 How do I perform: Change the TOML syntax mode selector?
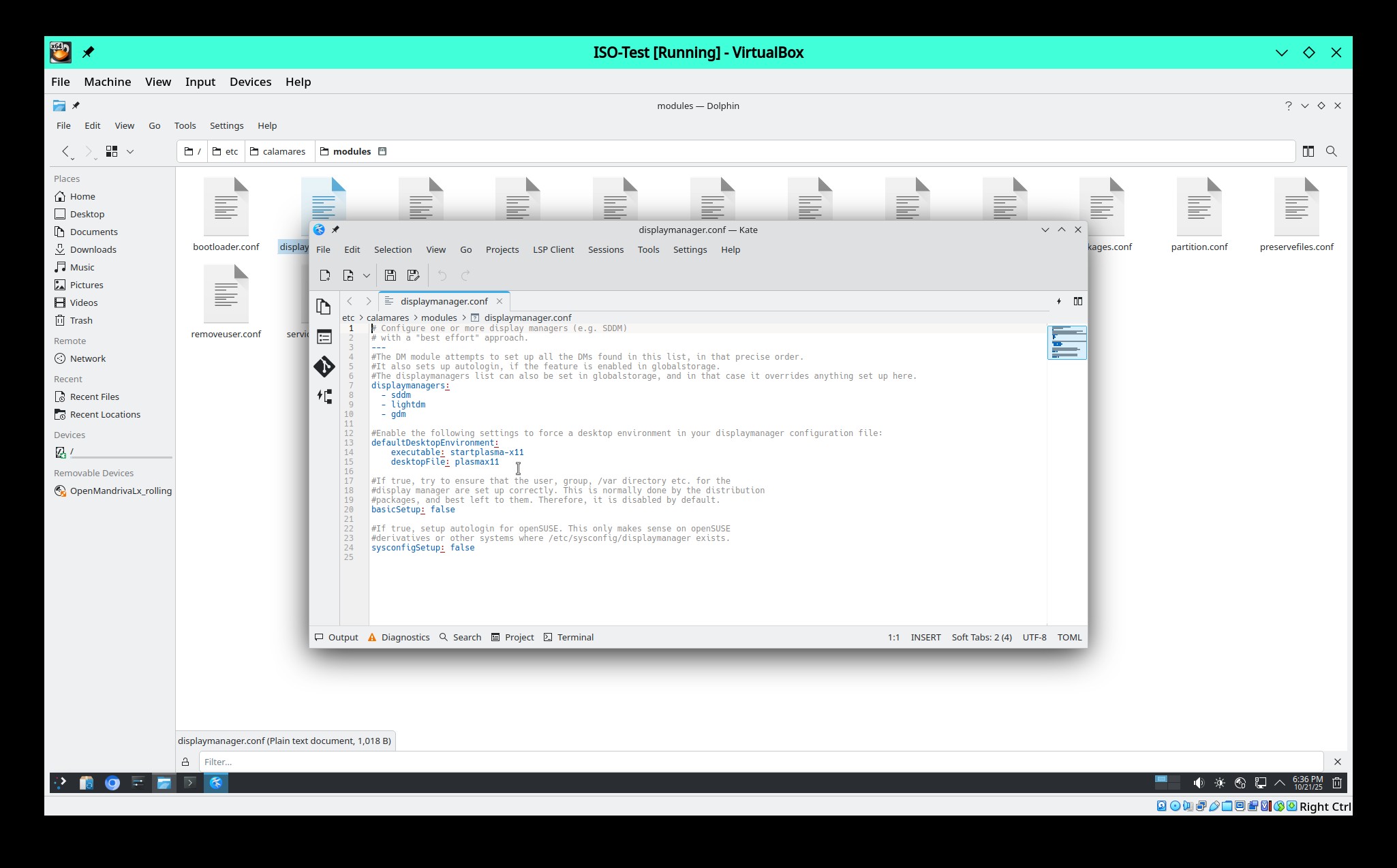pyautogui.click(x=1069, y=637)
